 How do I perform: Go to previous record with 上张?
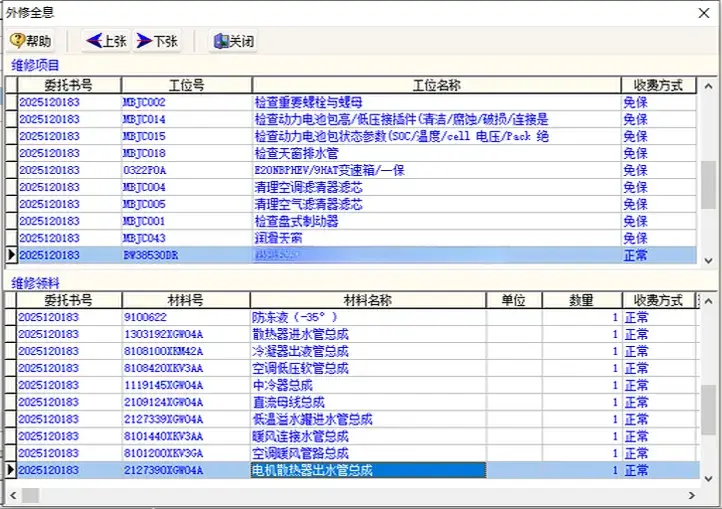point(106,41)
